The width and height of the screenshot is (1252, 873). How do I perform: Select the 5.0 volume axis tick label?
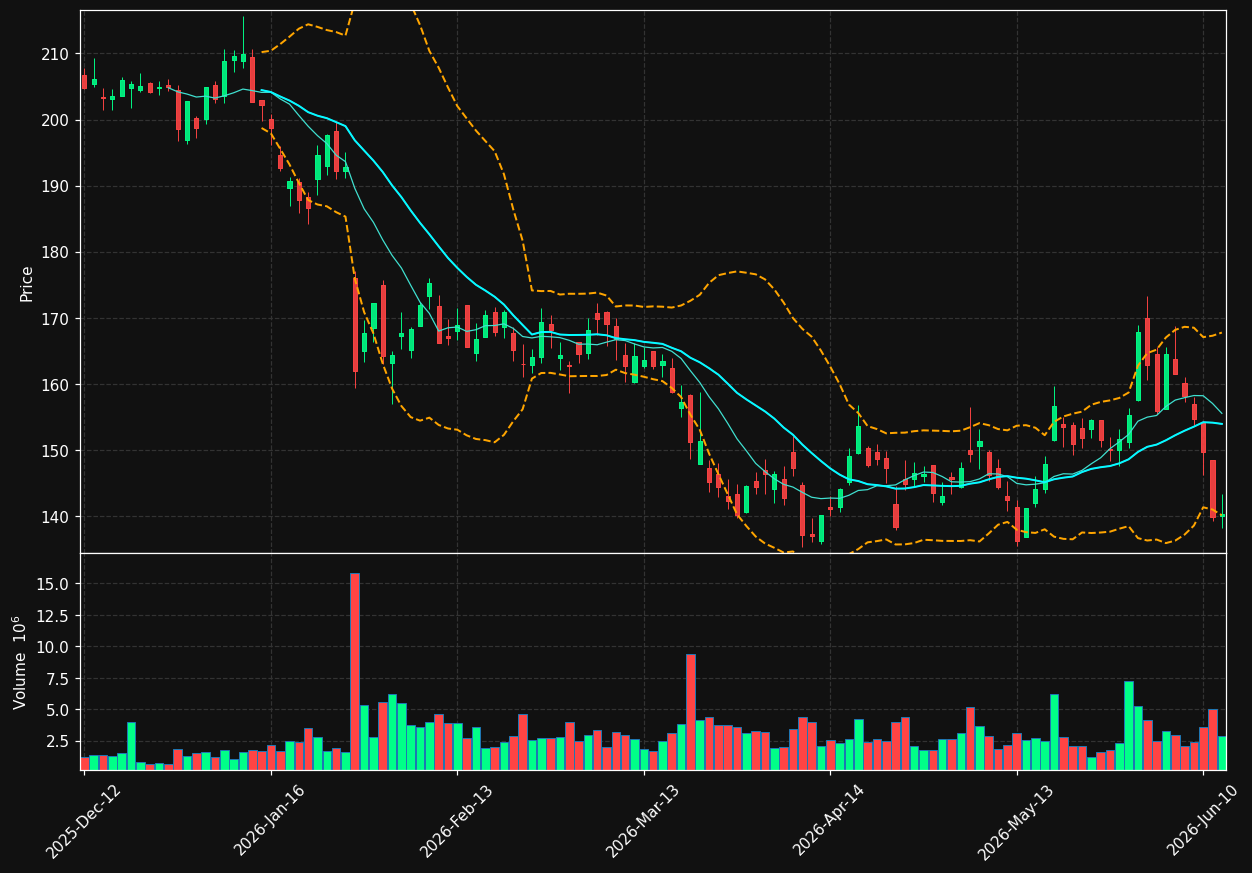56,710
